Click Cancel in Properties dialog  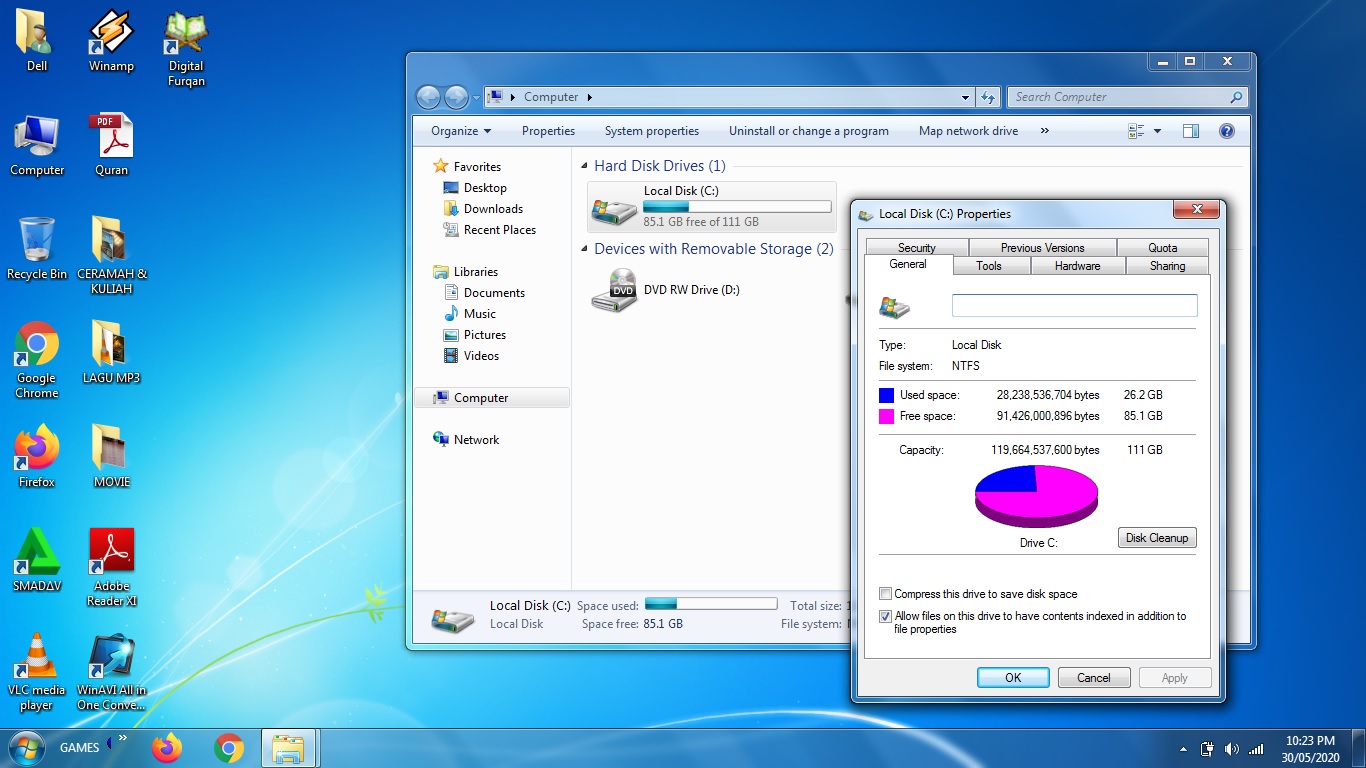1094,678
